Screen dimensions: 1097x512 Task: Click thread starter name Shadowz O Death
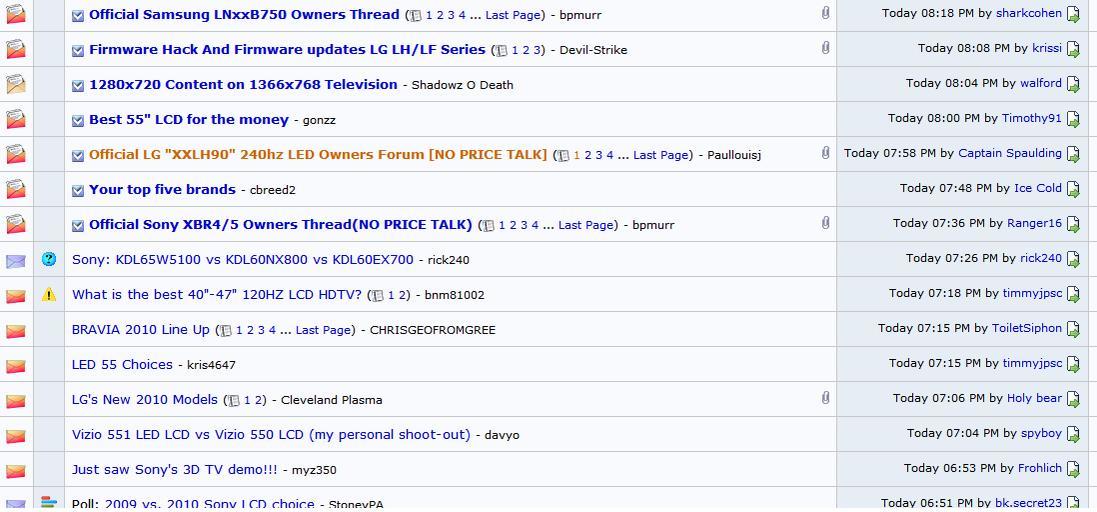coord(462,85)
